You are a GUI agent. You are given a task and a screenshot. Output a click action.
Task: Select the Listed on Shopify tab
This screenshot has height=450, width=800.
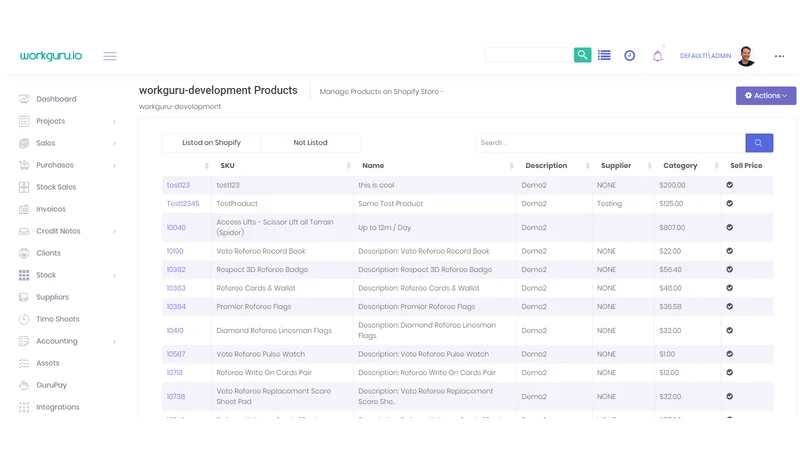pos(211,142)
